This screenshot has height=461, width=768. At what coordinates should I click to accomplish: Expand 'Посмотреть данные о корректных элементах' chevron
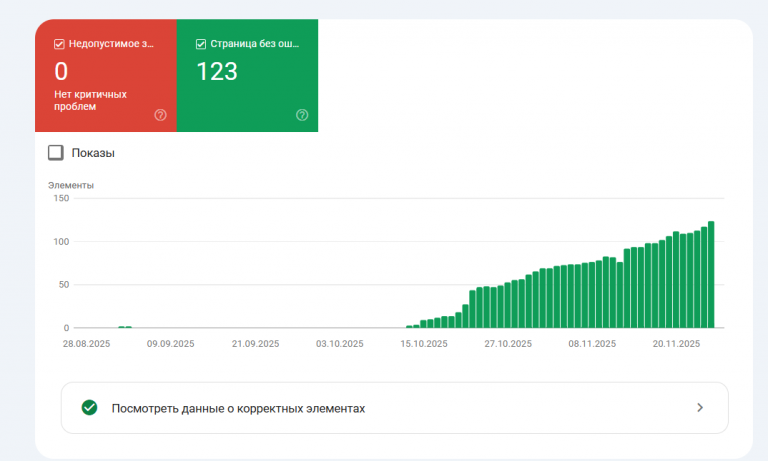[x=700, y=408]
